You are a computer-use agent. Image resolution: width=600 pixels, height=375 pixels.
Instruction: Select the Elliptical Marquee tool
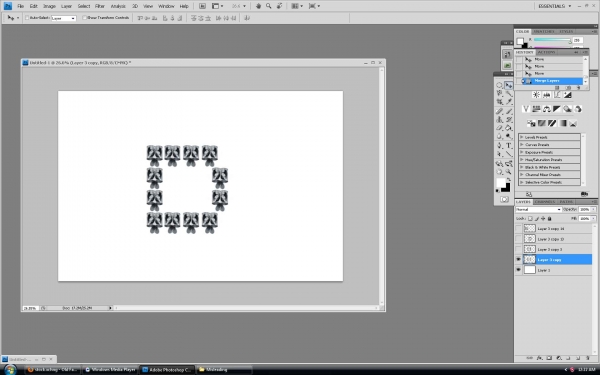tap(500, 85)
